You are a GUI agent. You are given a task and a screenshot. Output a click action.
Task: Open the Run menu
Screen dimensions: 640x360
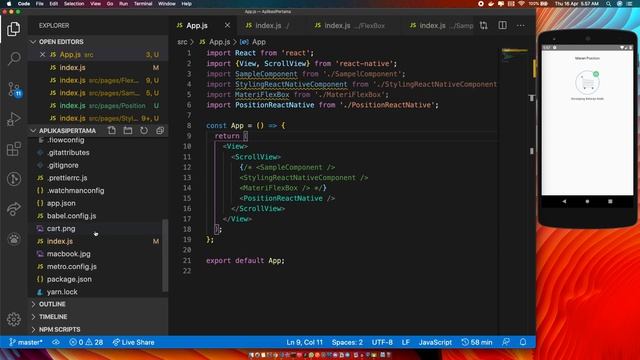pos(123,4)
